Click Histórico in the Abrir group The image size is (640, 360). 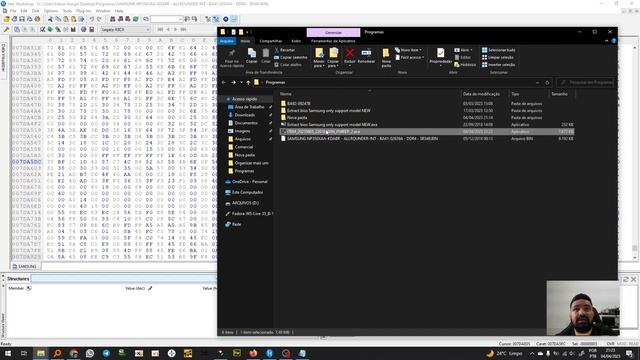465,65
